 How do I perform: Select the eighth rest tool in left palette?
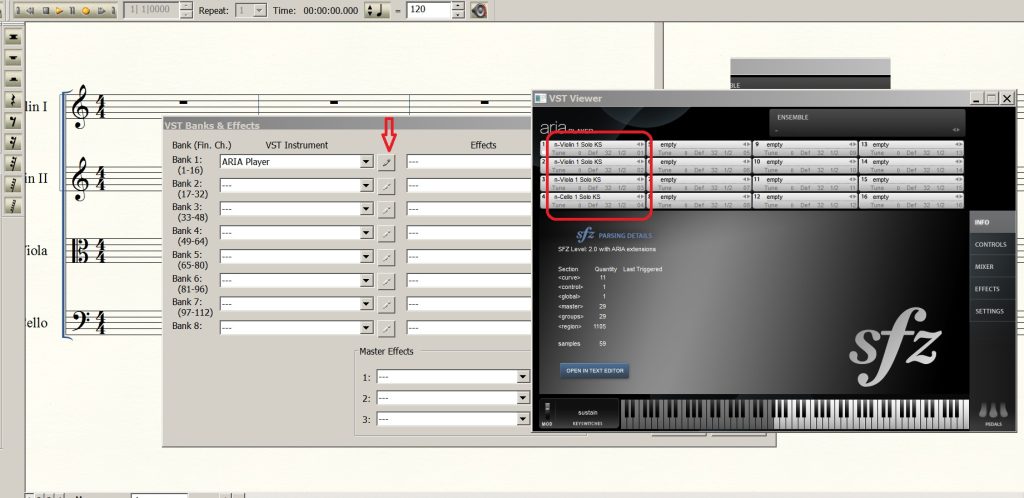pyautogui.click(x=14, y=120)
